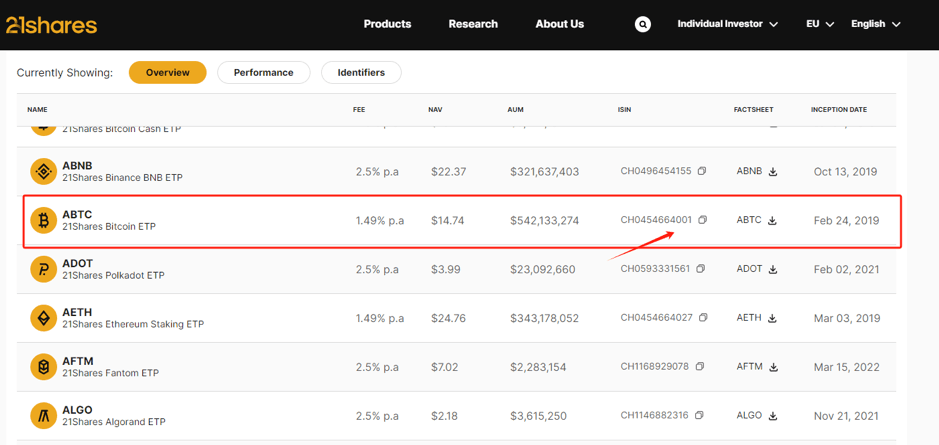This screenshot has height=445, width=939.
Task: Download the ADOT factsheet
Action: [772, 269]
